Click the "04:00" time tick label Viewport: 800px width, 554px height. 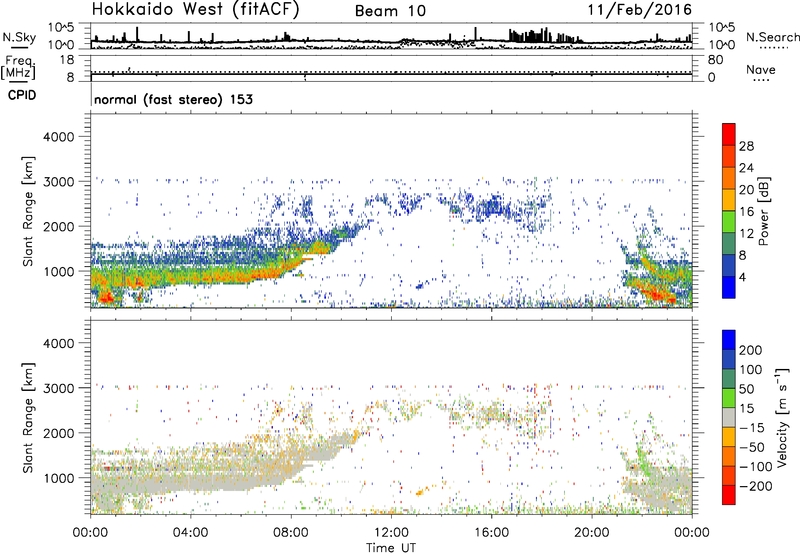click(x=190, y=533)
